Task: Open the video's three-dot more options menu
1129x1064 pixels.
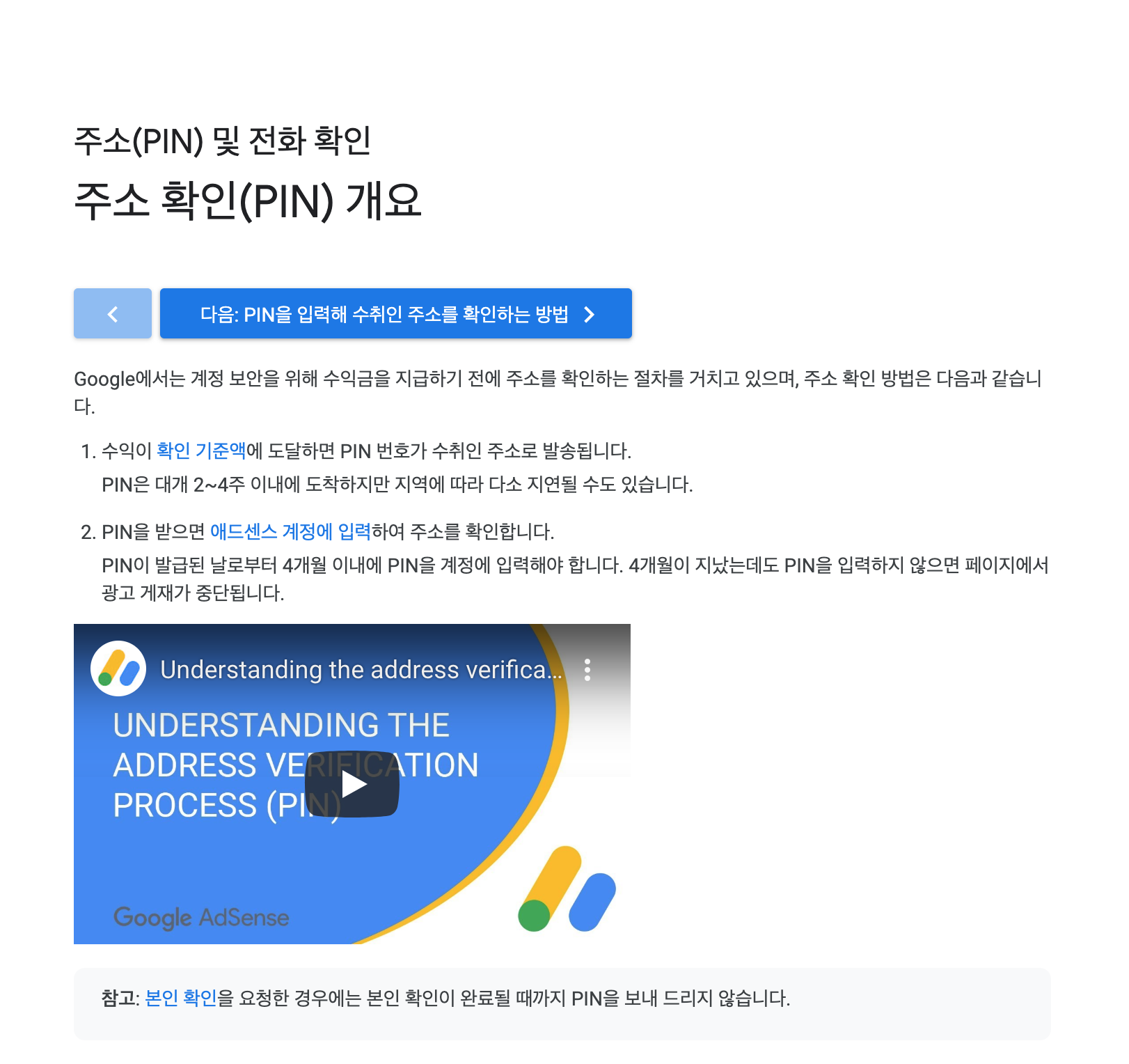Action: pyautogui.click(x=587, y=669)
